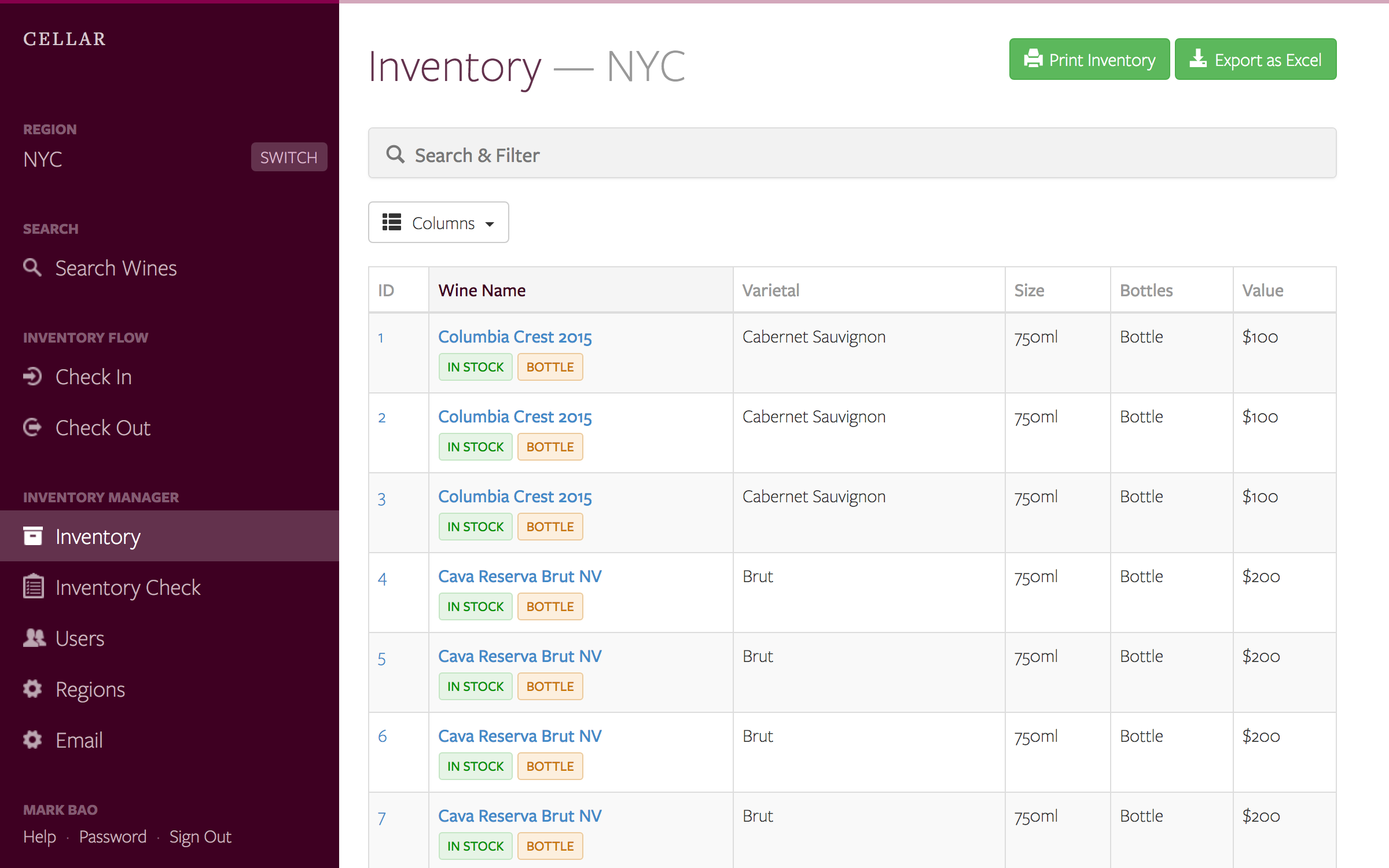Click Export as Excel button
1389x868 pixels.
click(x=1255, y=59)
